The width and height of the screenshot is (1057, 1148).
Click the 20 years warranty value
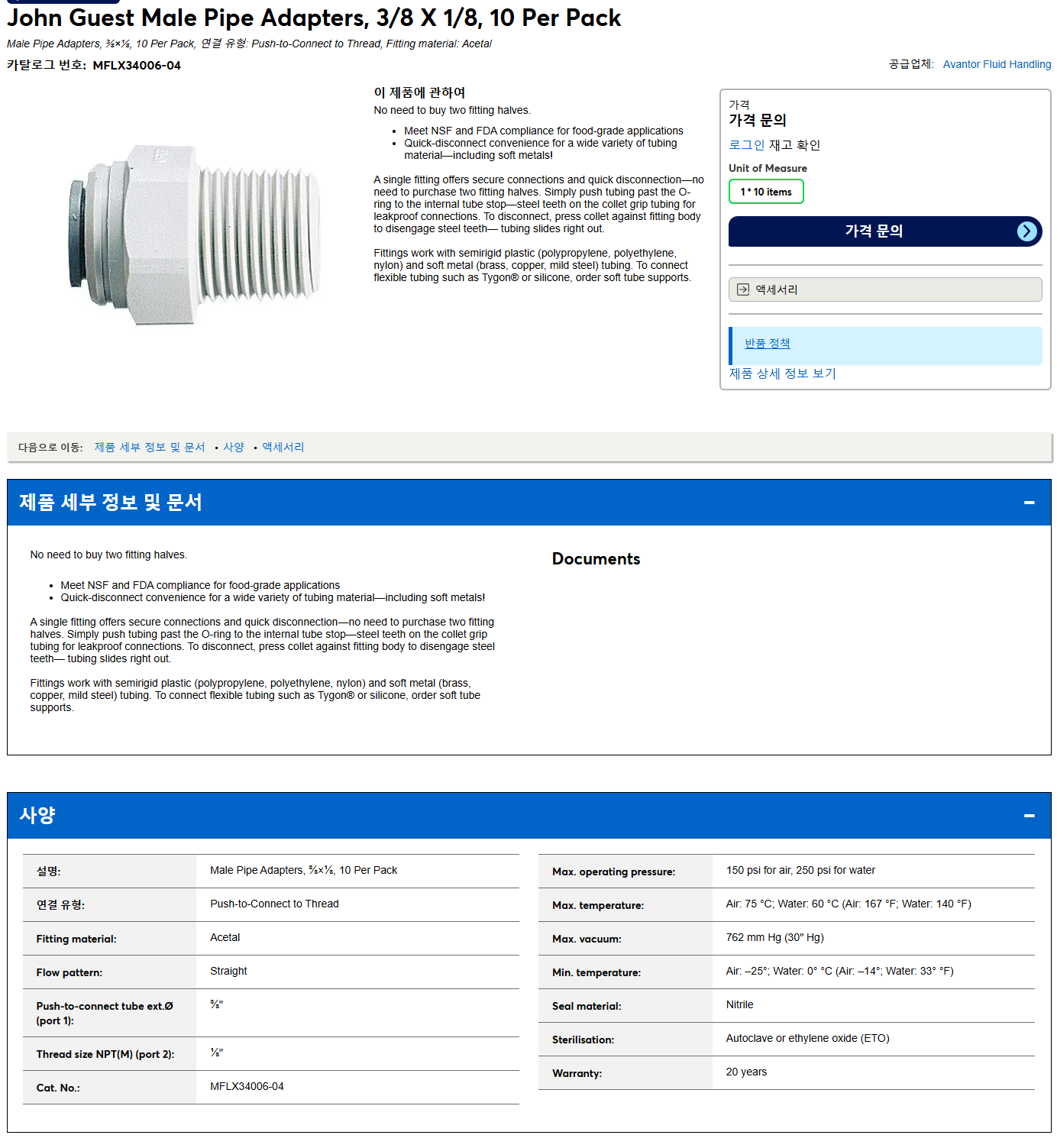click(x=746, y=1072)
